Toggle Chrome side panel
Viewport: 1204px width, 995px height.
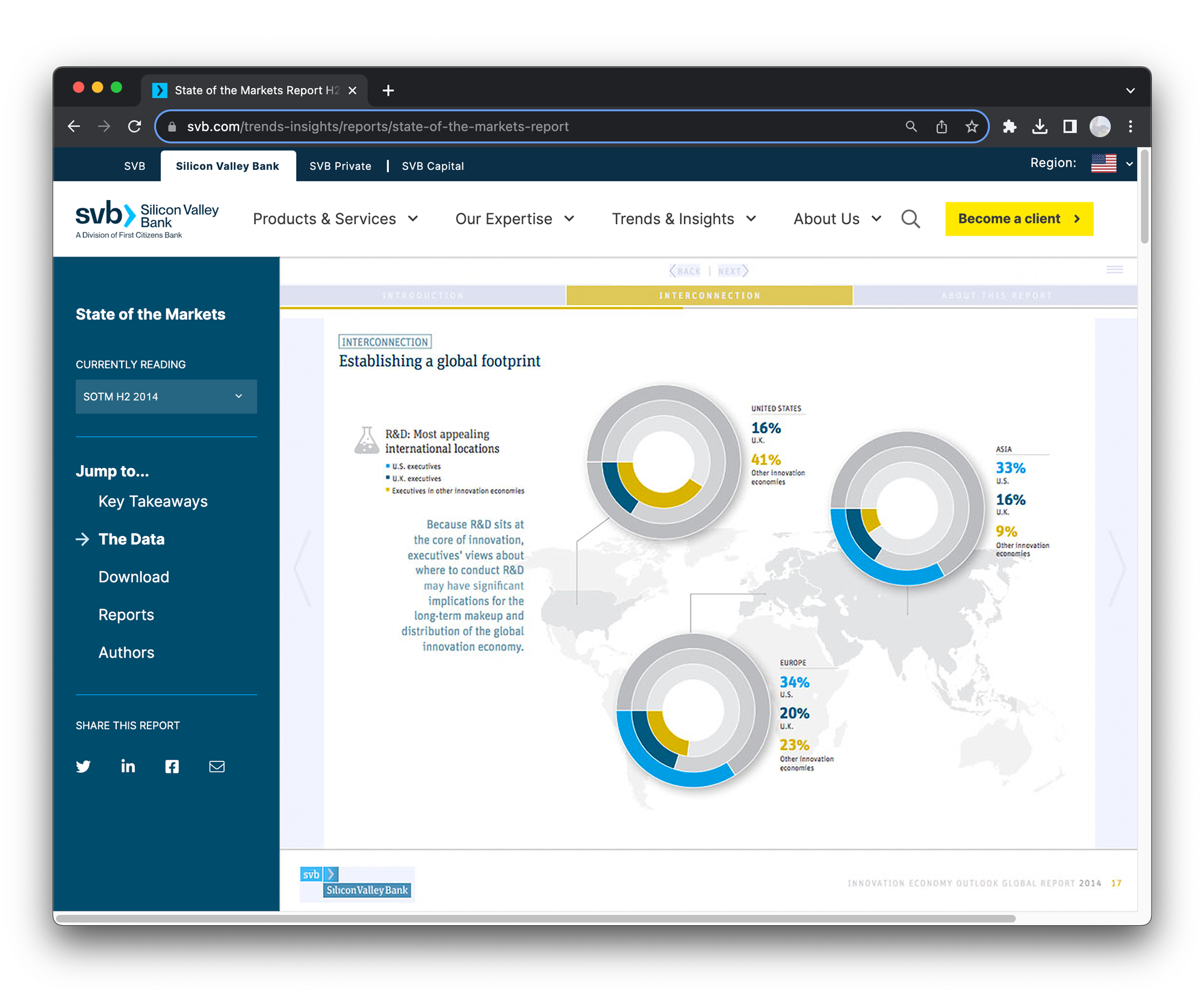(x=1069, y=126)
